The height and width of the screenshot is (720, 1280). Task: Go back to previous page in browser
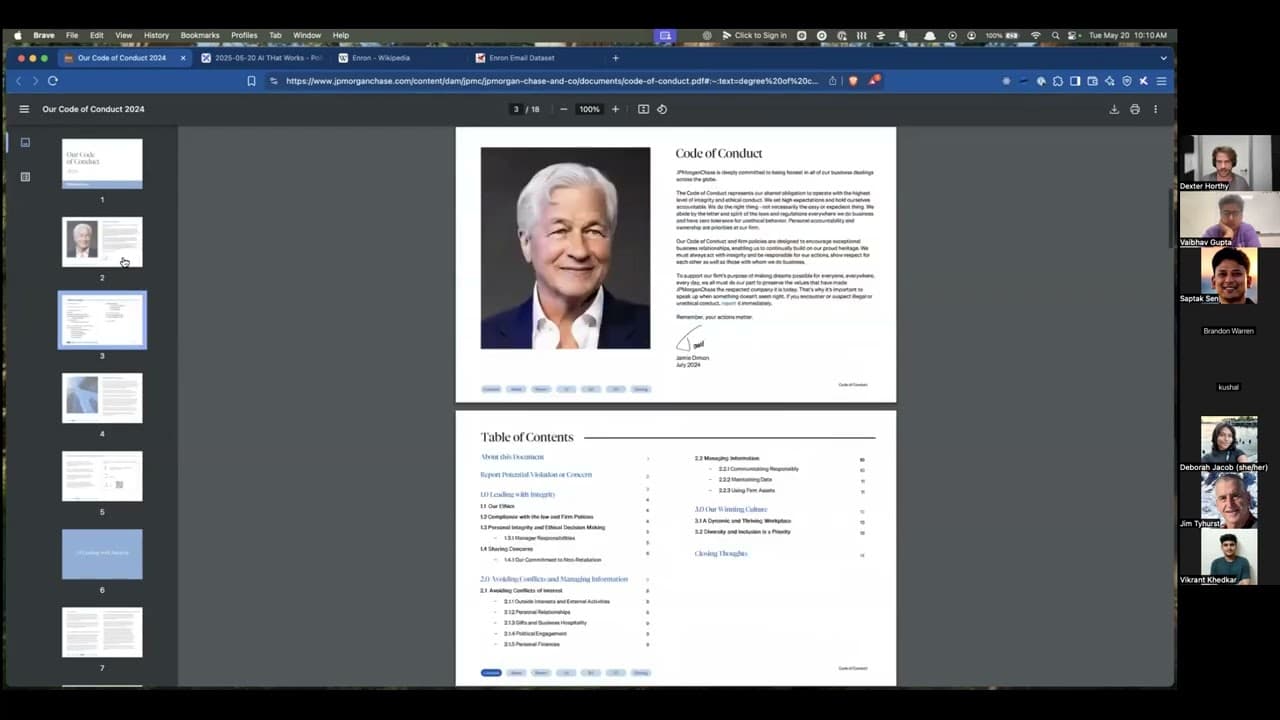coord(18,81)
